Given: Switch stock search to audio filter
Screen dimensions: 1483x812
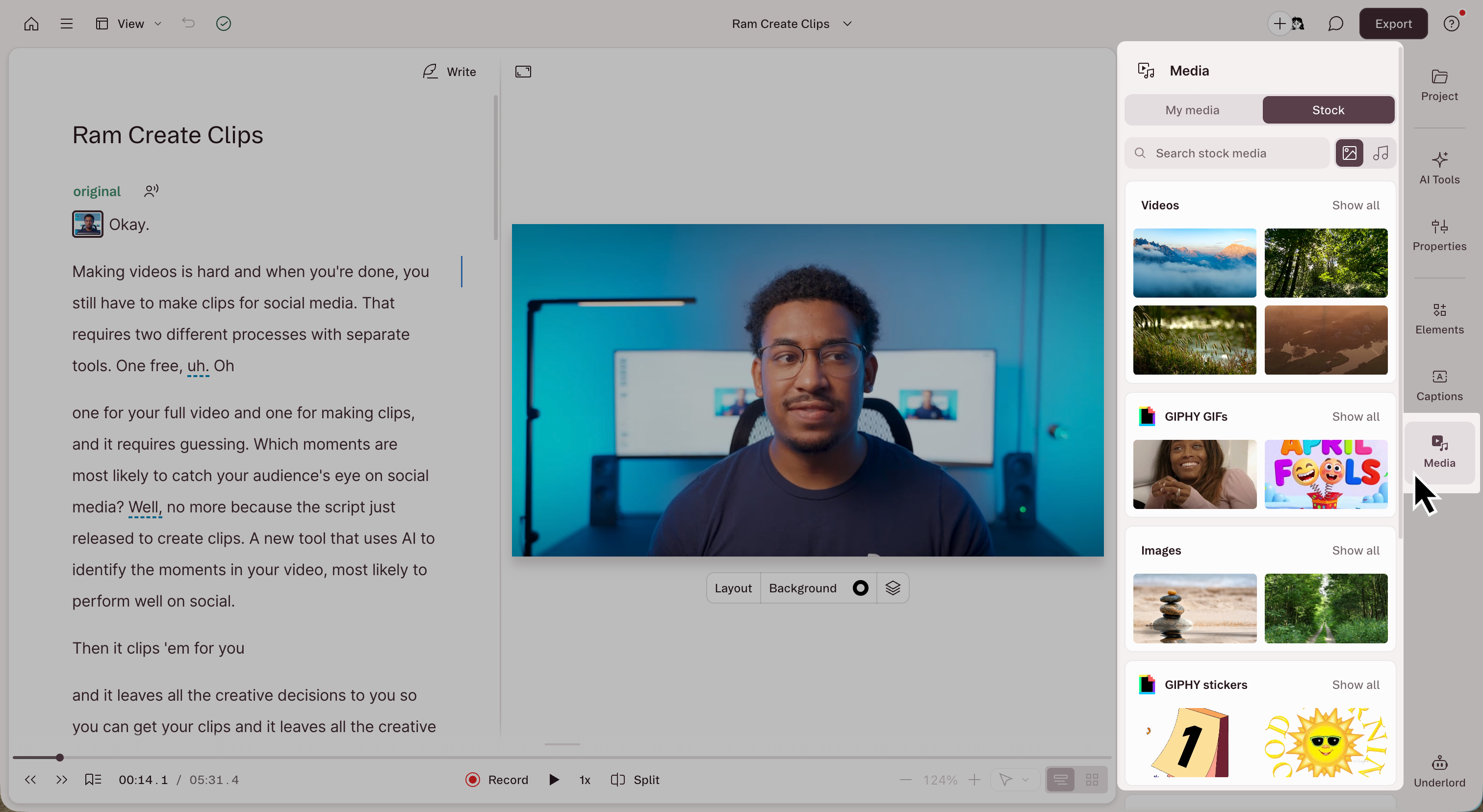Looking at the screenshot, I should click(1381, 153).
